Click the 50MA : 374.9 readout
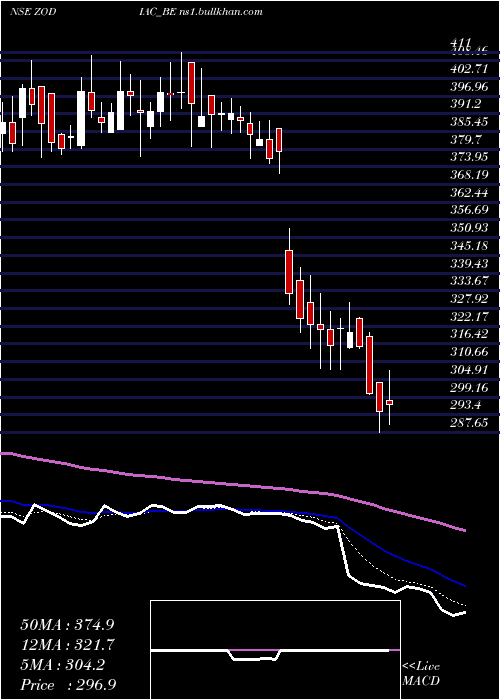 click(x=67, y=624)
